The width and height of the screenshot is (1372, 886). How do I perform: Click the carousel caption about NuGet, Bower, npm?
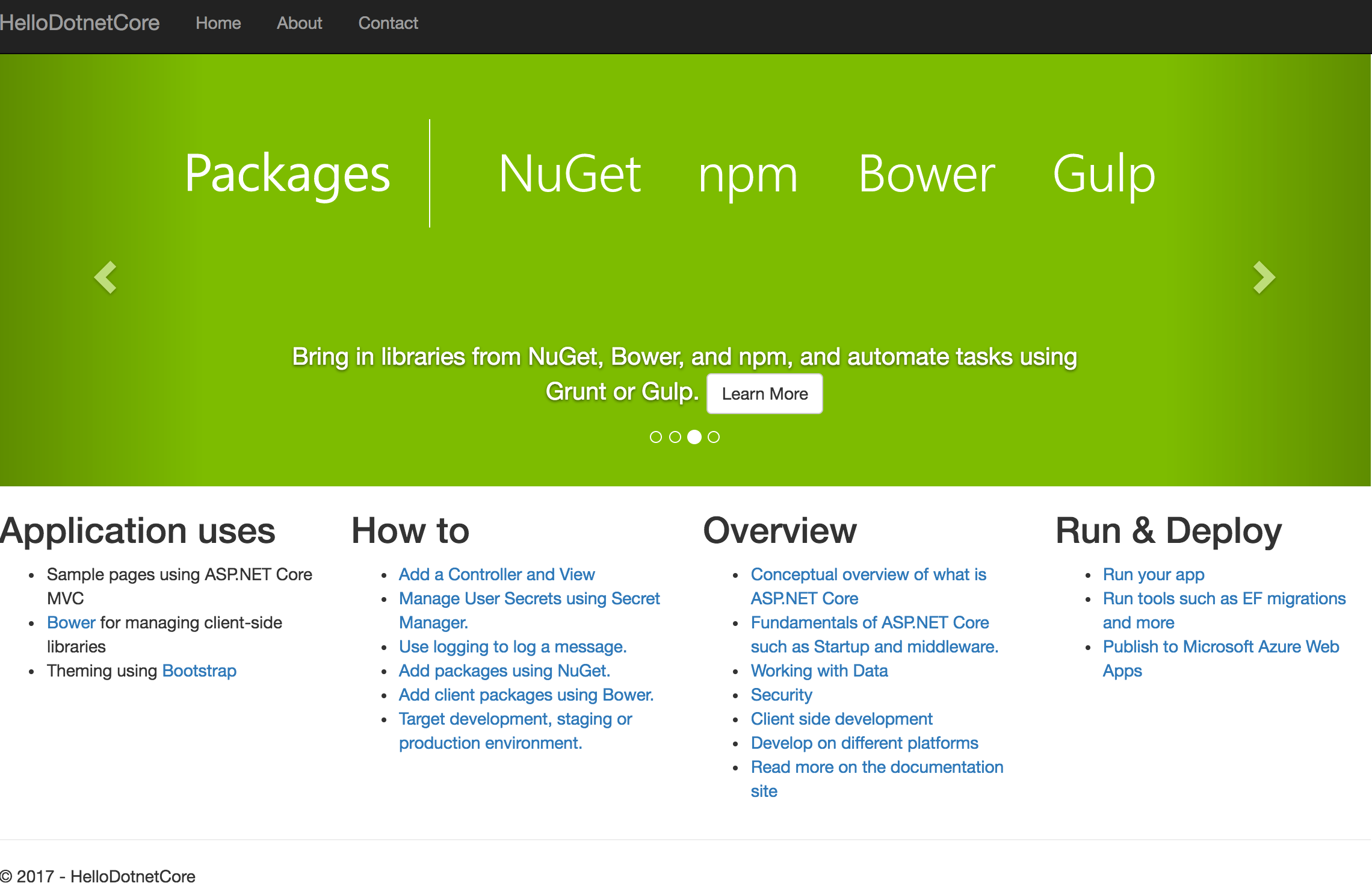click(684, 374)
